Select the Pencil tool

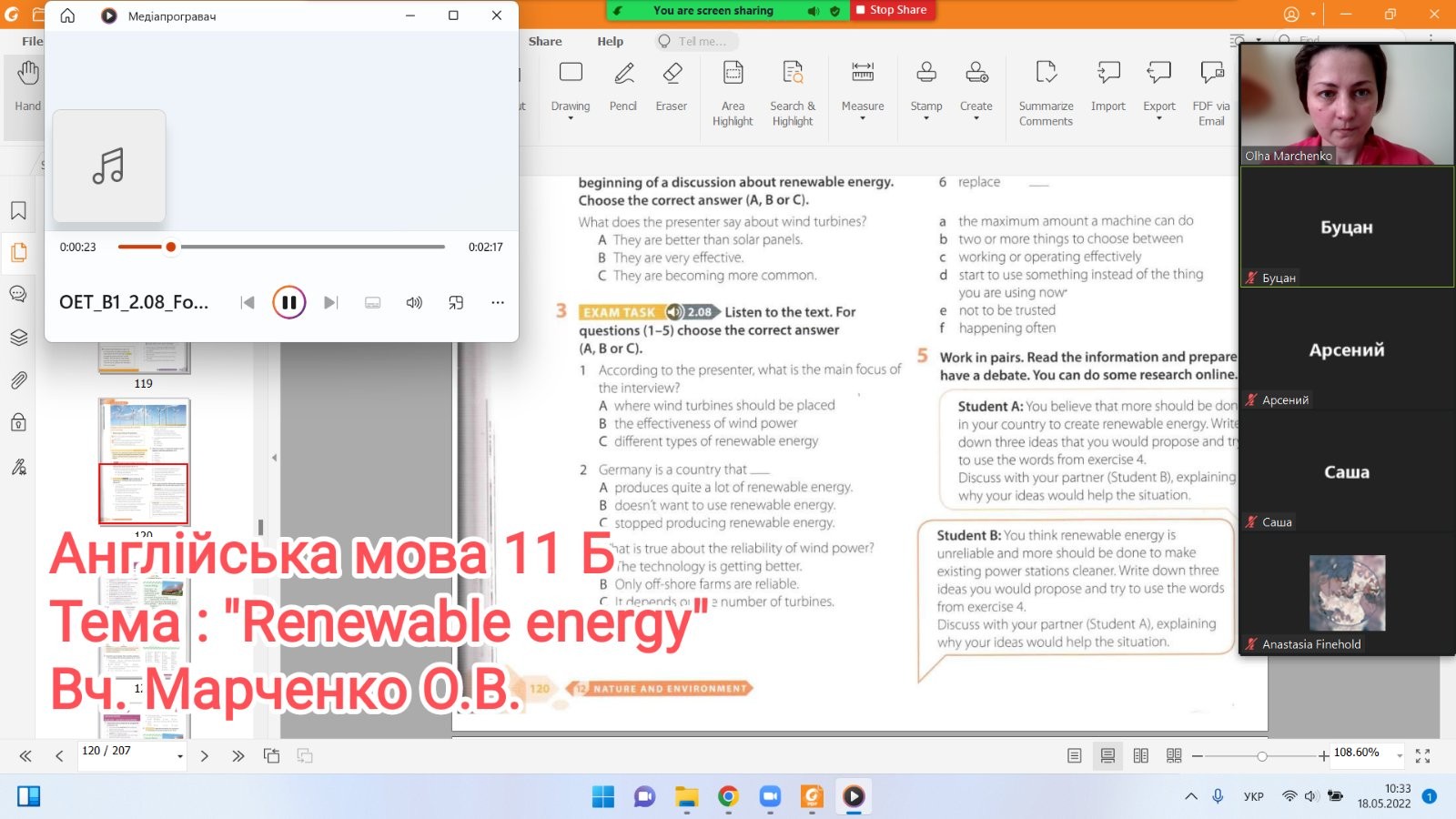pos(623,86)
